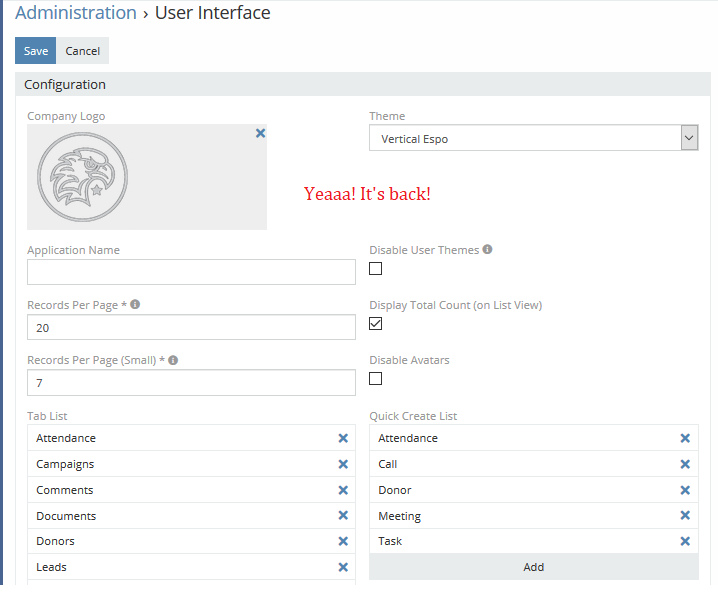The width and height of the screenshot is (718, 595).
Task: Click the Records Per Page (Small) field
Action: 191,383
